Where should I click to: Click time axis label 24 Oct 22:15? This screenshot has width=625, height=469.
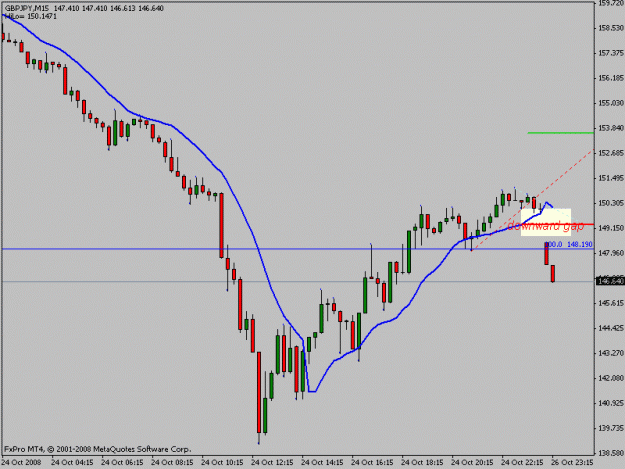click(522, 463)
